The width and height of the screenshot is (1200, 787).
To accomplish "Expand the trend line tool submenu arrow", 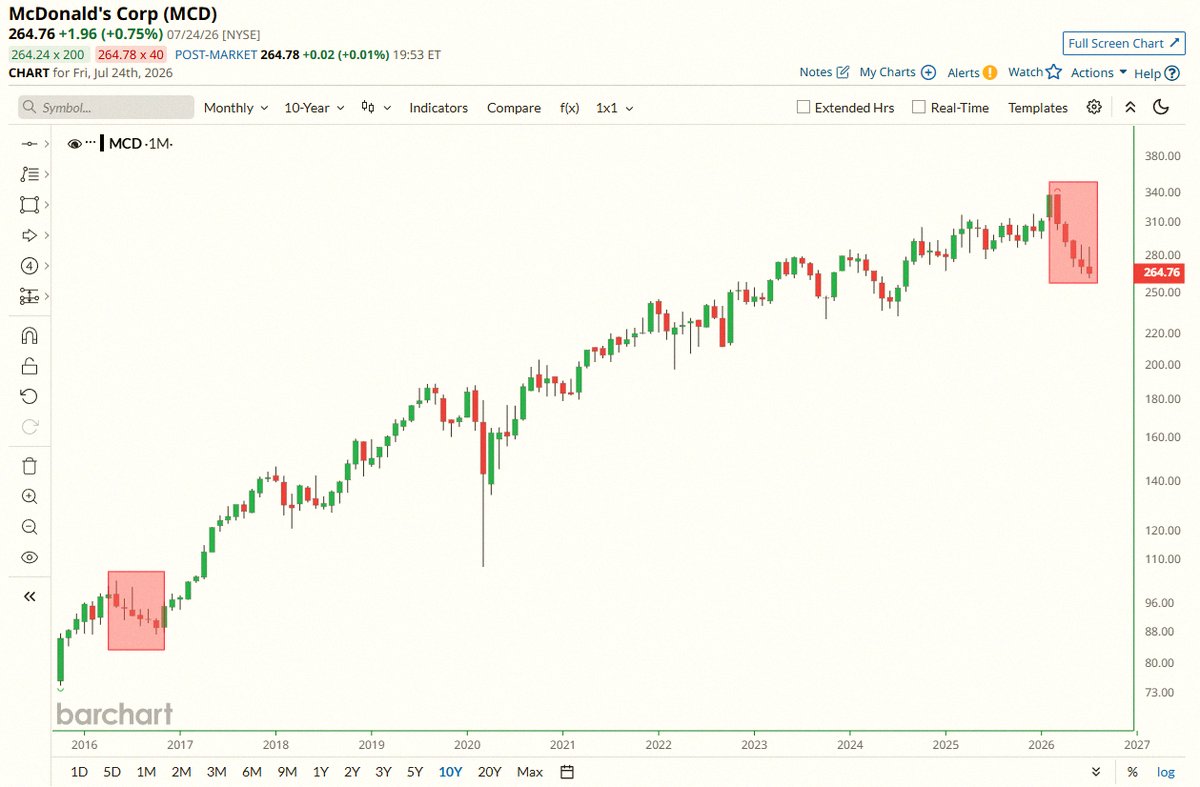I will [47, 144].
